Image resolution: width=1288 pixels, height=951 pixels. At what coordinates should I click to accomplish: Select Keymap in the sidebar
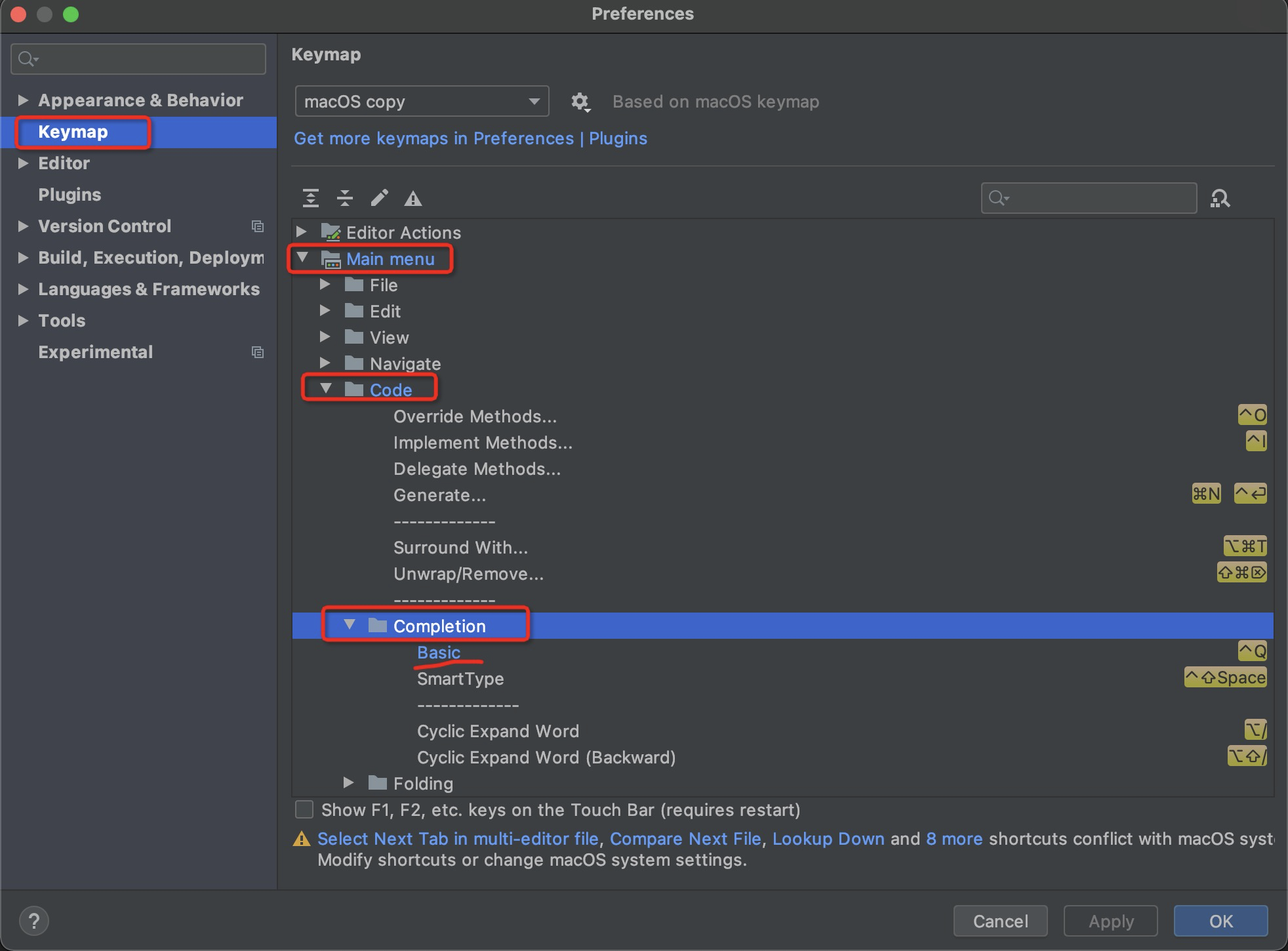pyautogui.click(x=73, y=131)
